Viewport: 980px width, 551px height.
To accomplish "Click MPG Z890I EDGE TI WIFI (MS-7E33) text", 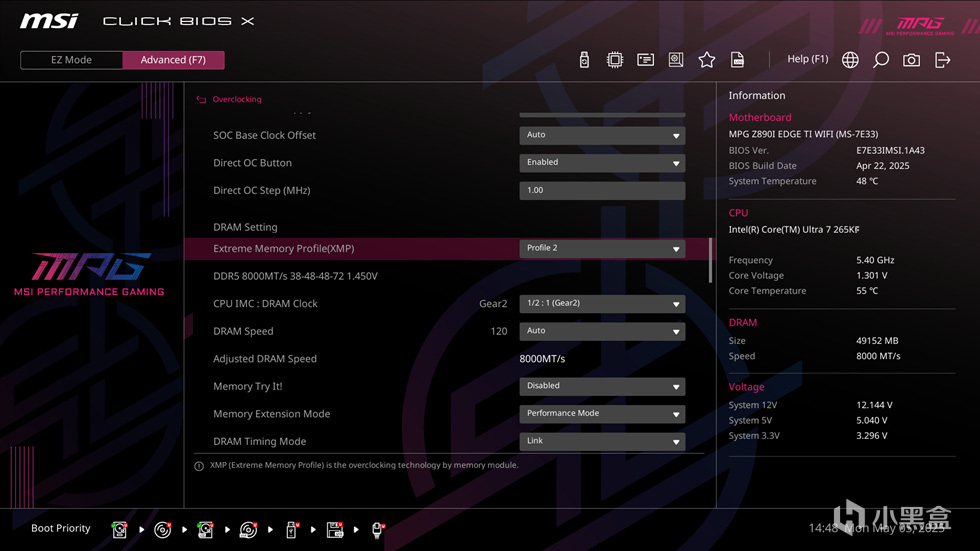I will [803, 134].
